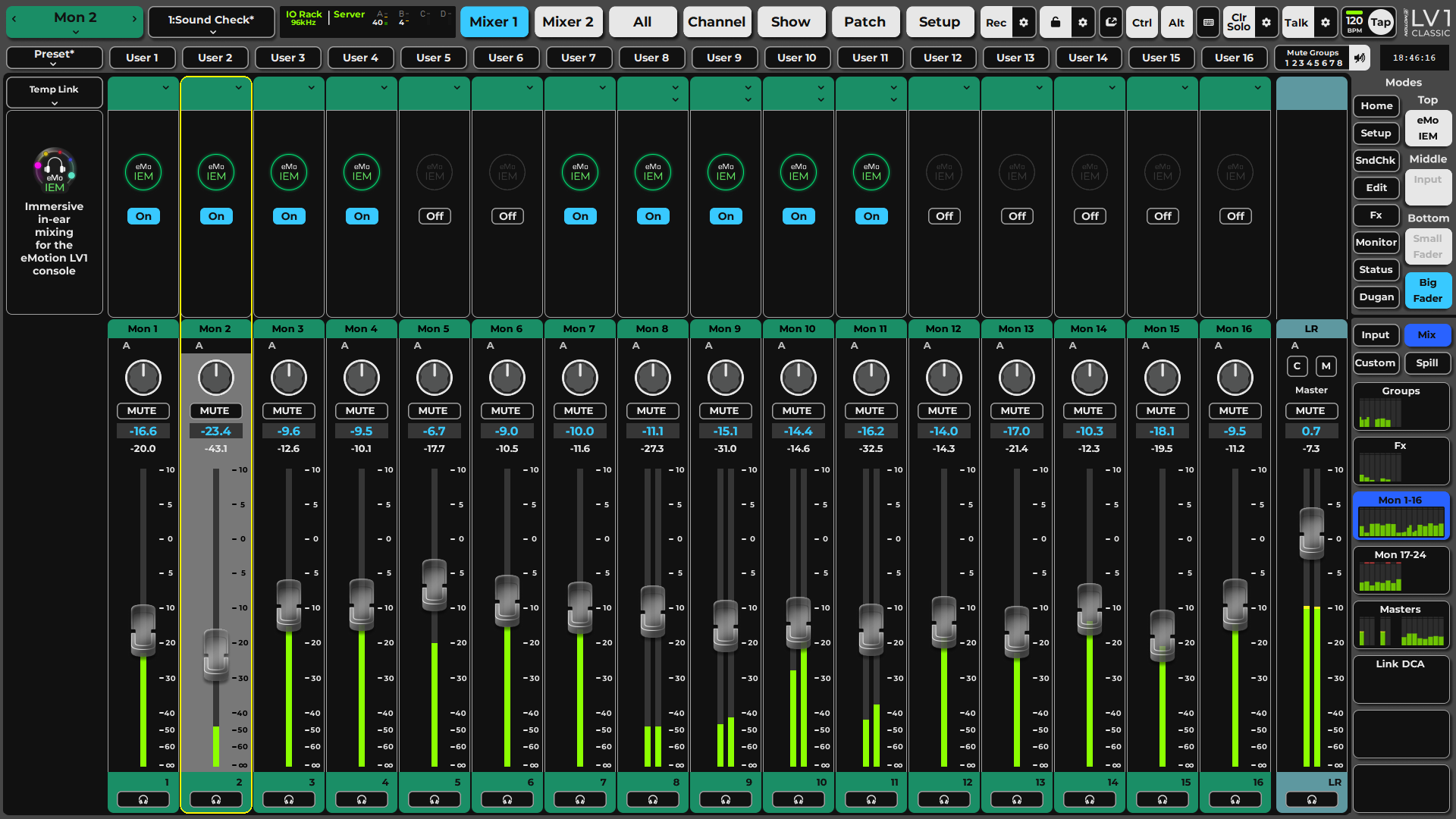Screen dimensions: 1456x819
Task: Turn on the IEM plugin on Mon 13
Action: tap(1017, 216)
